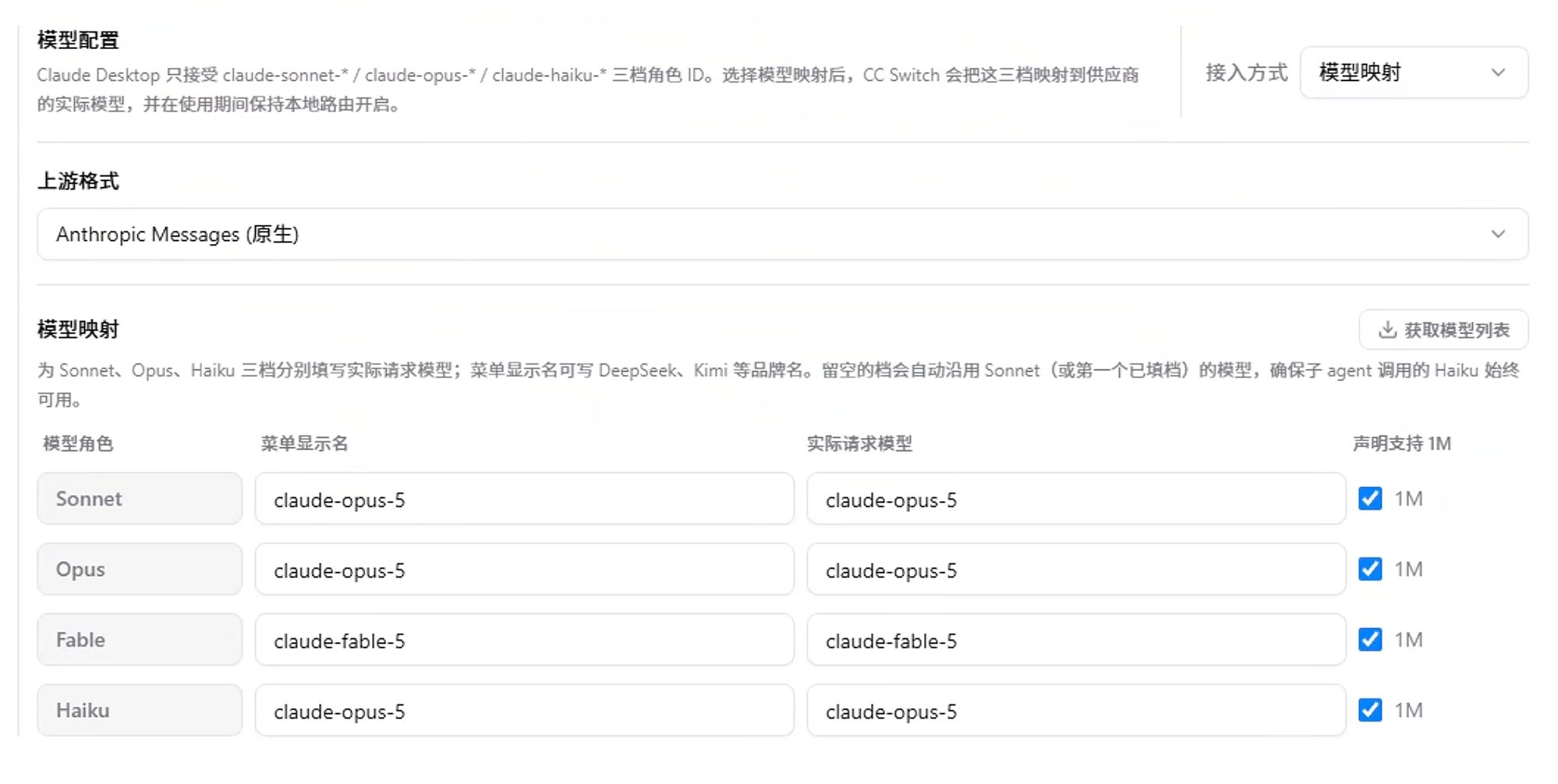Click the 模型配置 section heading
The height and width of the screenshot is (784, 1558).
78,40
